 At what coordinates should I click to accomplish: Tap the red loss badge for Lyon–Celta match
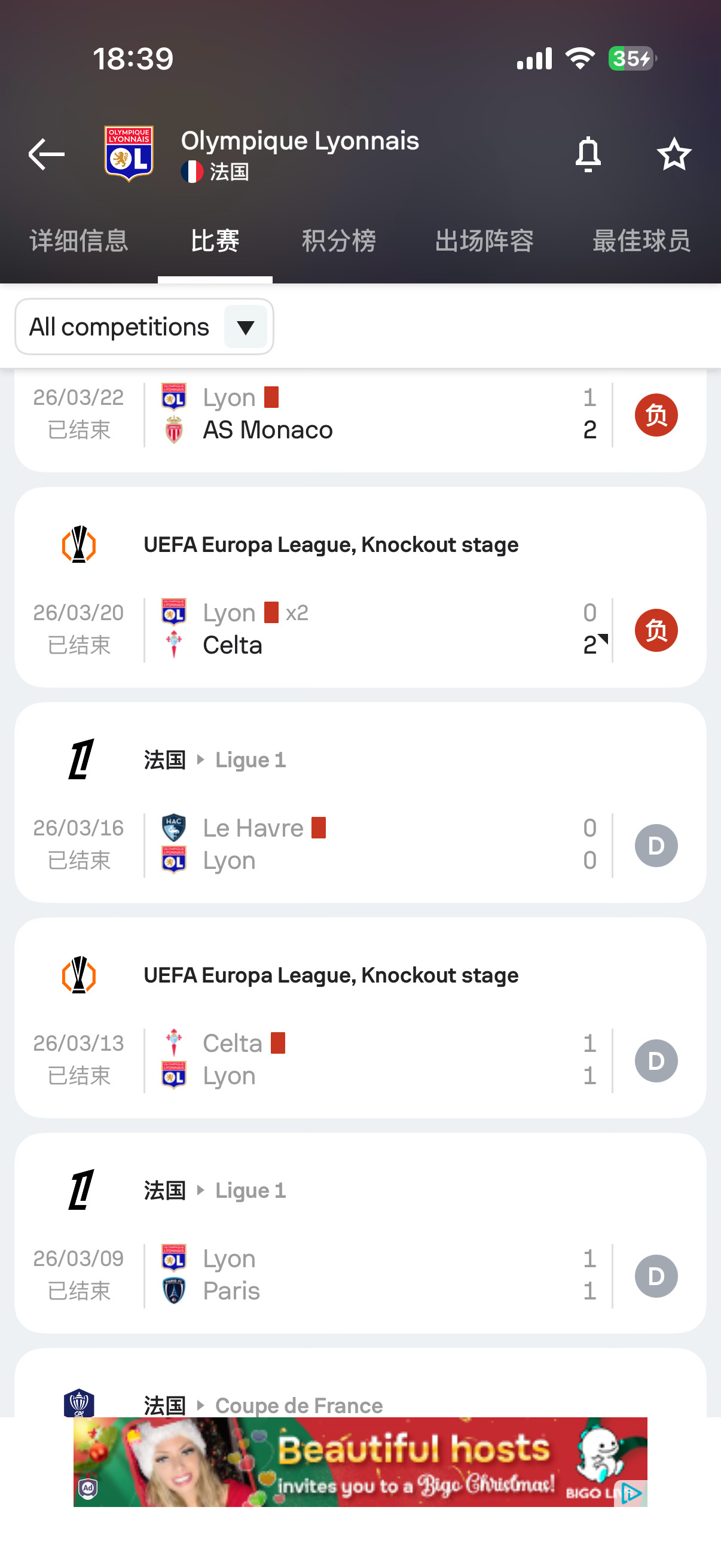pos(655,630)
